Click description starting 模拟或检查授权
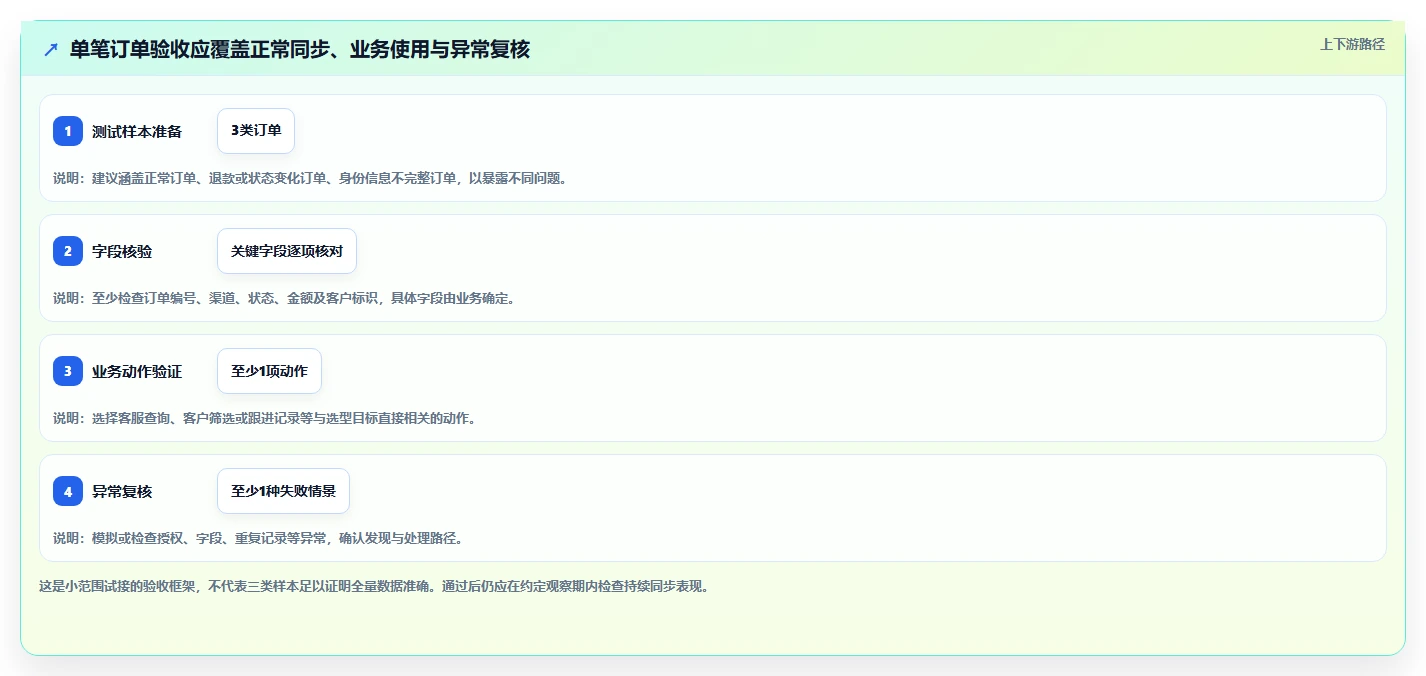 [258, 538]
